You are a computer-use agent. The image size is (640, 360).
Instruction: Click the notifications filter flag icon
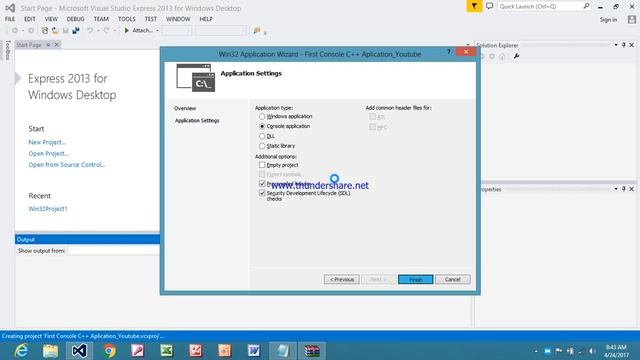coord(474,6)
